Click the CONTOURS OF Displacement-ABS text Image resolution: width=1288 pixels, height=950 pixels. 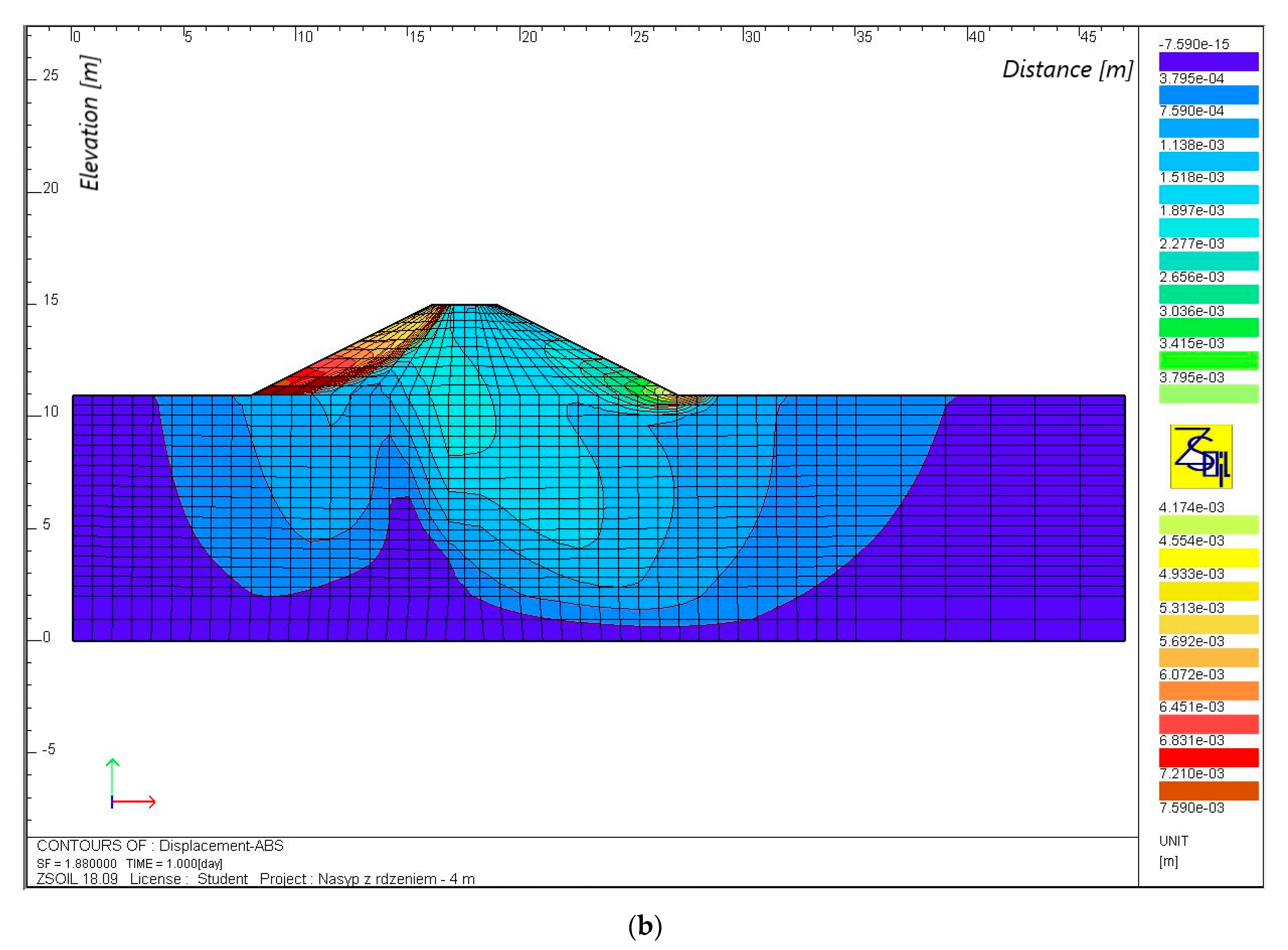click(160, 845)
